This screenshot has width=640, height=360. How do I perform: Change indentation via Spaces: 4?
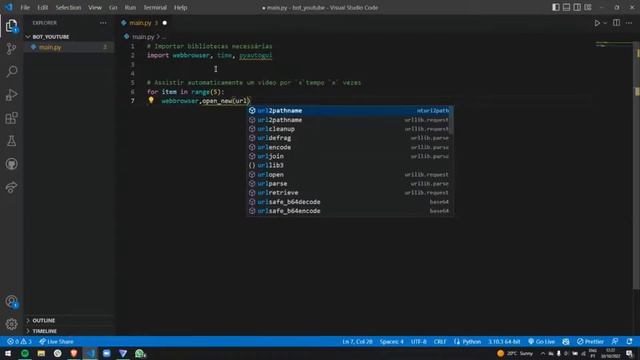(x=391, y=341)
